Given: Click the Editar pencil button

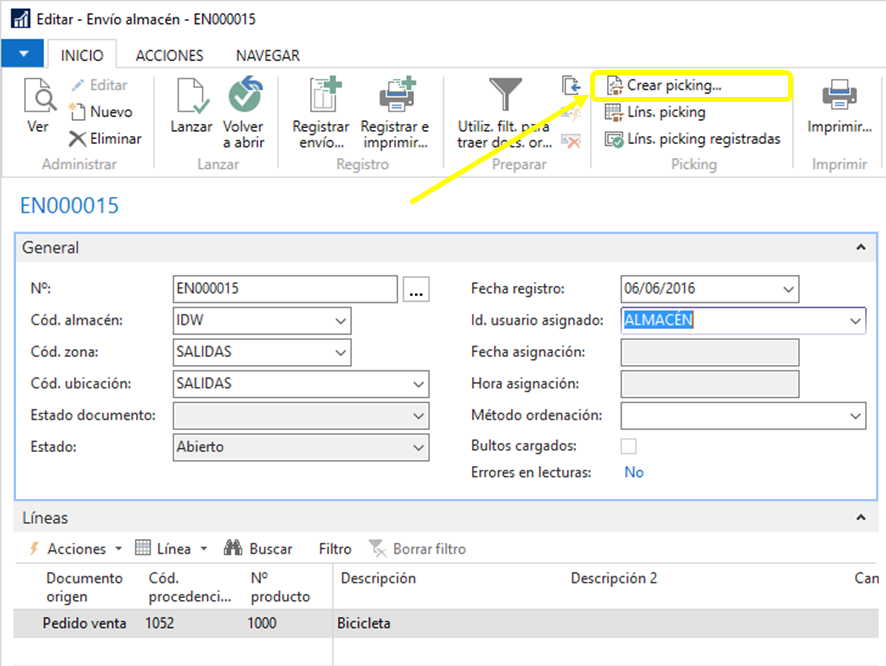Looking at the screenshot, I should pyautogui.click(x=99, y=85).
